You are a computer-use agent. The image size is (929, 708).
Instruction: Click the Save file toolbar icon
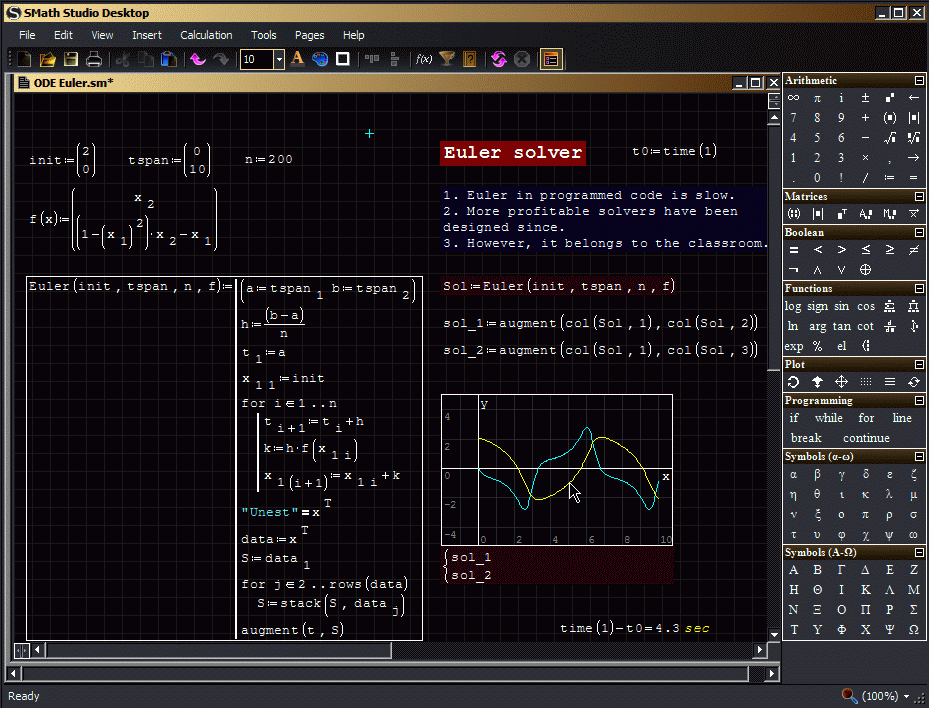pos(71,59)
